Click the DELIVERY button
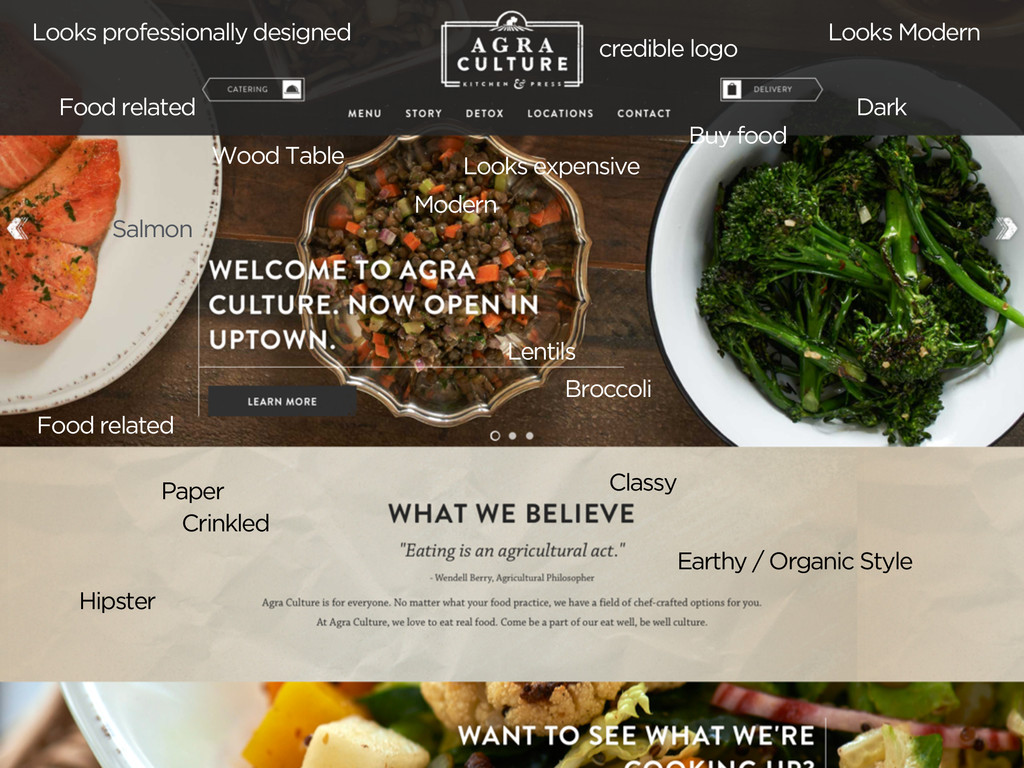Screen dimensions: 1024x768 771,89
